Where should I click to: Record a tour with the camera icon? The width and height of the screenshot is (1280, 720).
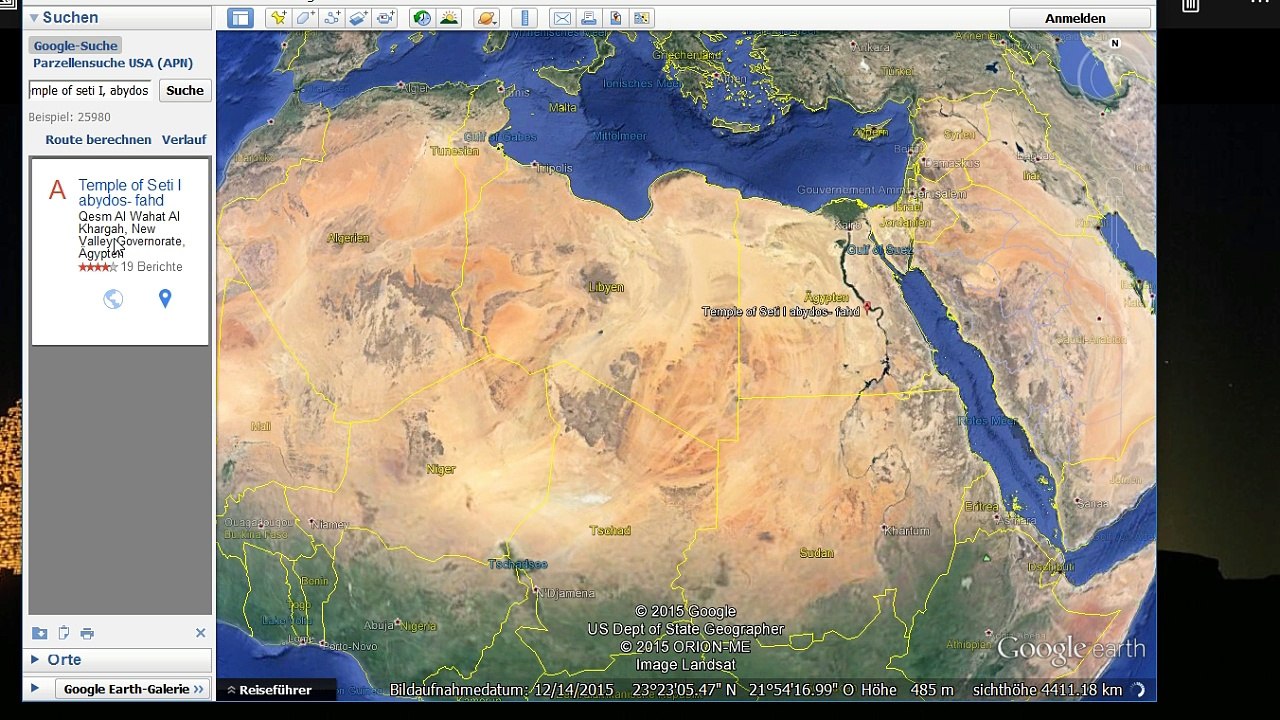point(386,18)
